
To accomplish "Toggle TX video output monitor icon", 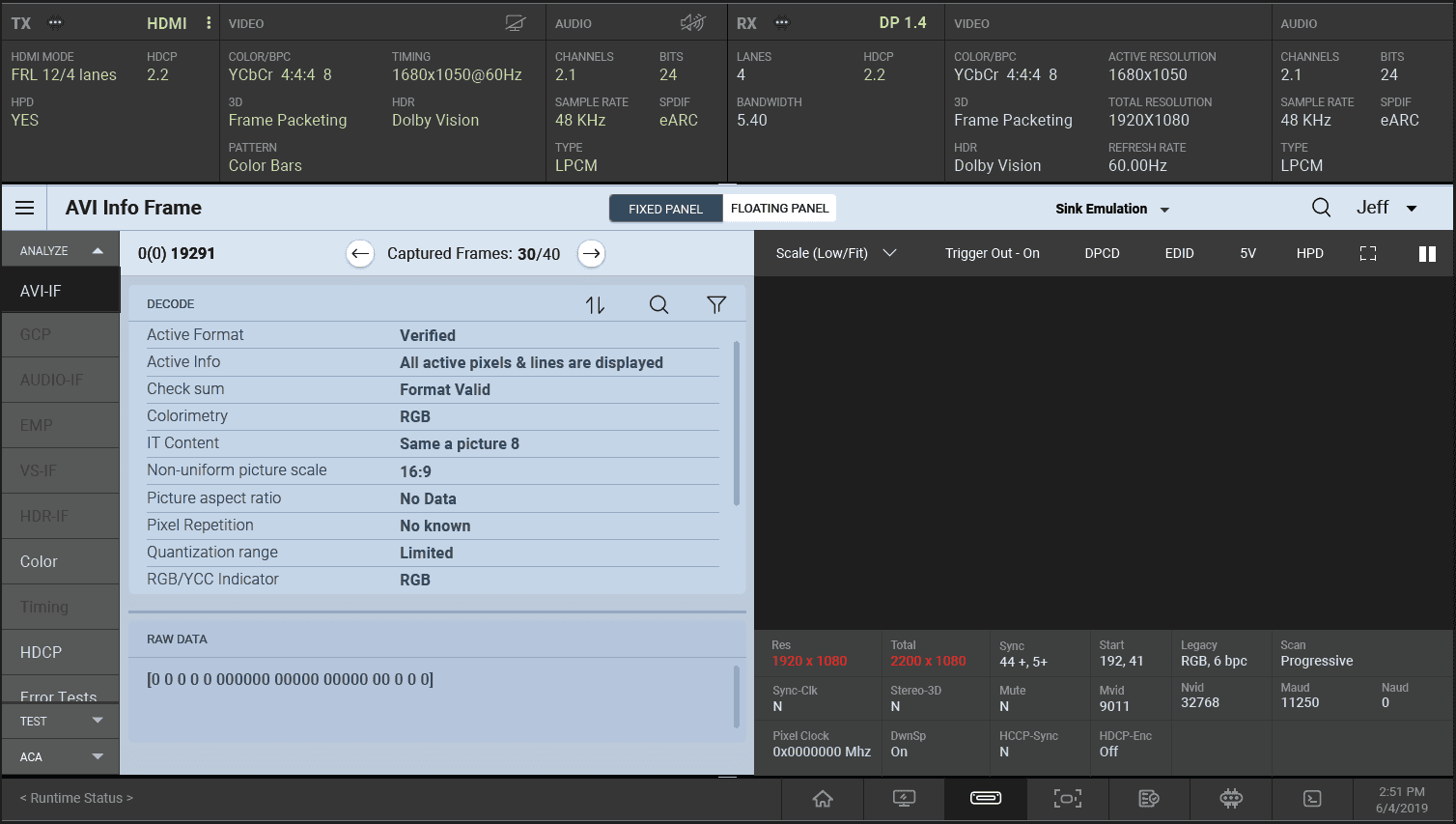I will (x=516, y=23).
